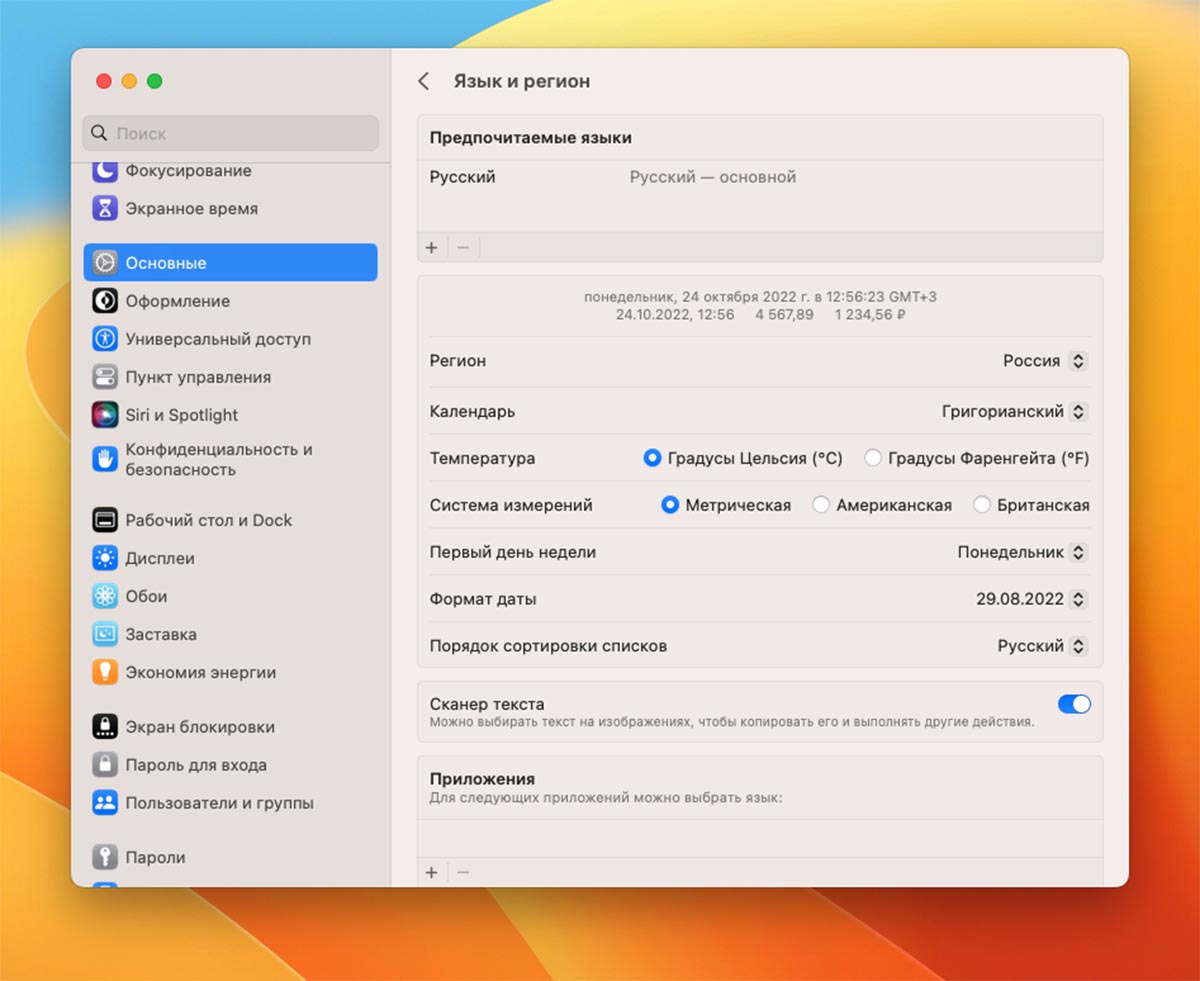This screenshot has height=981, width=1200.
Task: Open the Пункт управления icon
Action: (105, 377)
